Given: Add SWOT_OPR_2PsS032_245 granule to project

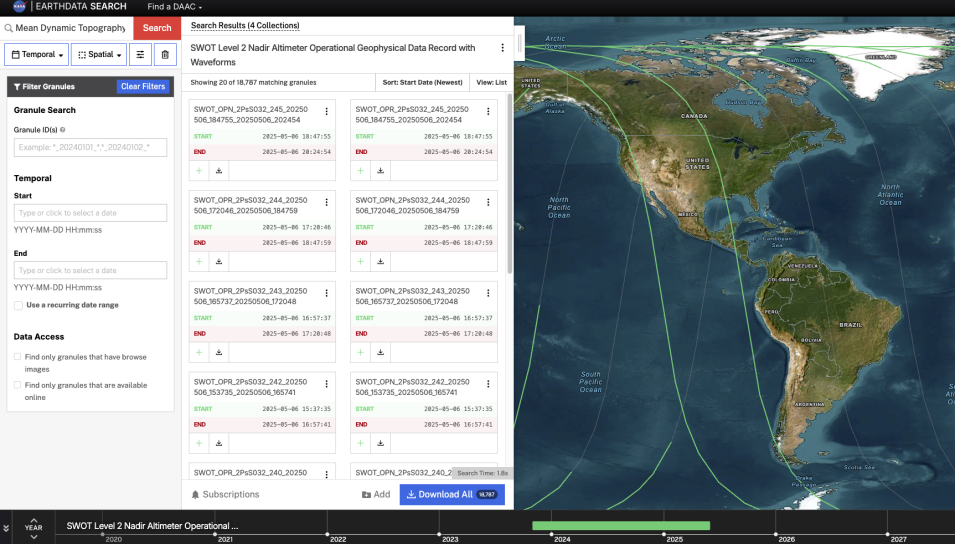Looking at the screenshot, I should coord(199,171).
